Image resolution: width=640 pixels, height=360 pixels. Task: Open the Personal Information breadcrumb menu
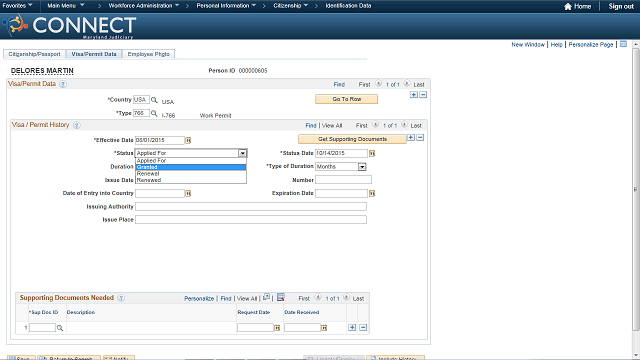[226, 6]
